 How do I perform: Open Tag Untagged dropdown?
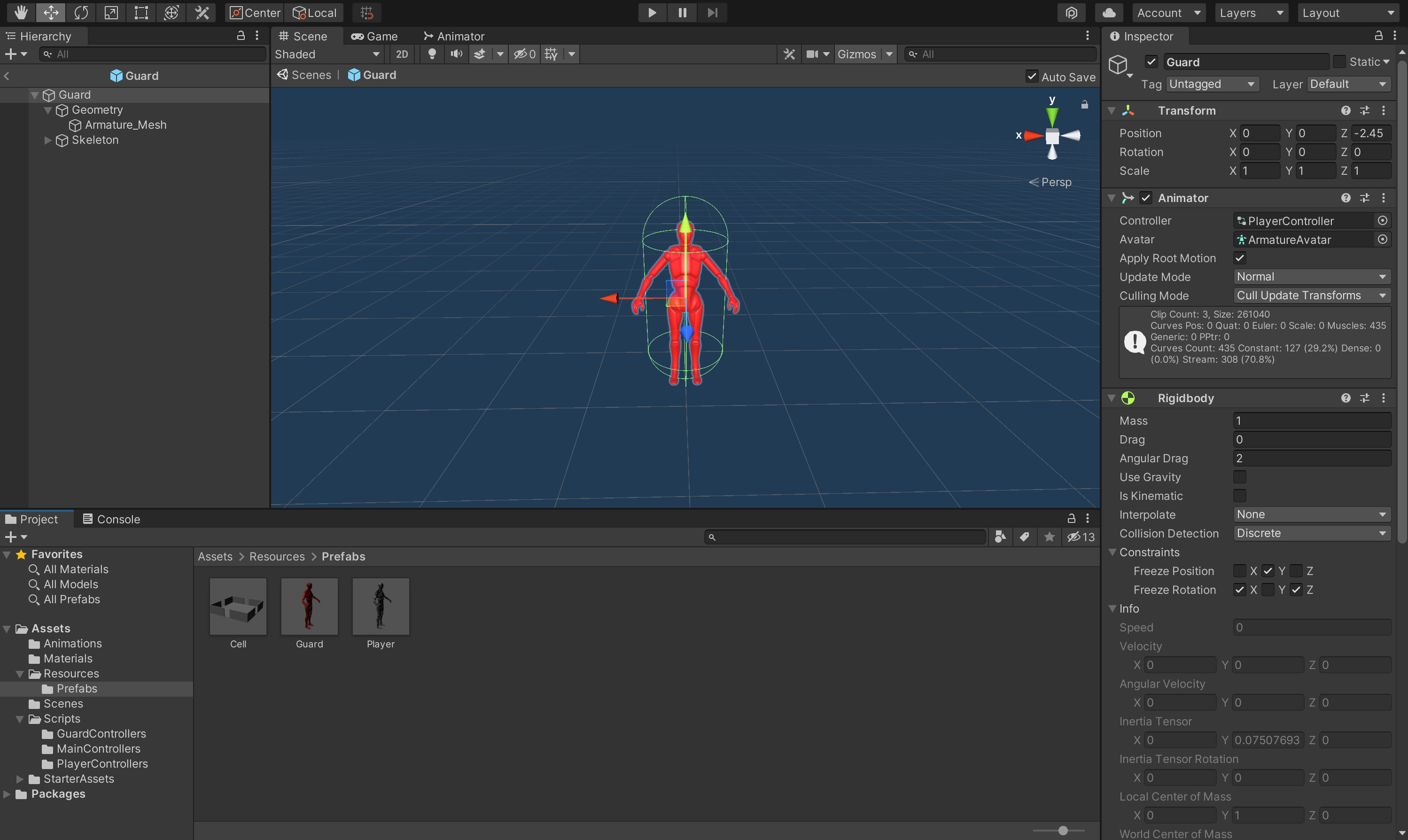pos(1212,84)
